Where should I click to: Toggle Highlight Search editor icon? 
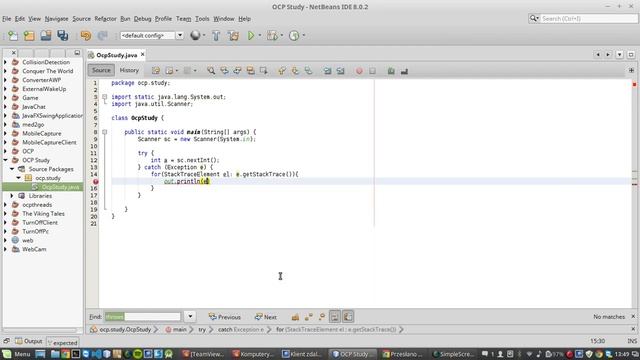pos(250,71)
